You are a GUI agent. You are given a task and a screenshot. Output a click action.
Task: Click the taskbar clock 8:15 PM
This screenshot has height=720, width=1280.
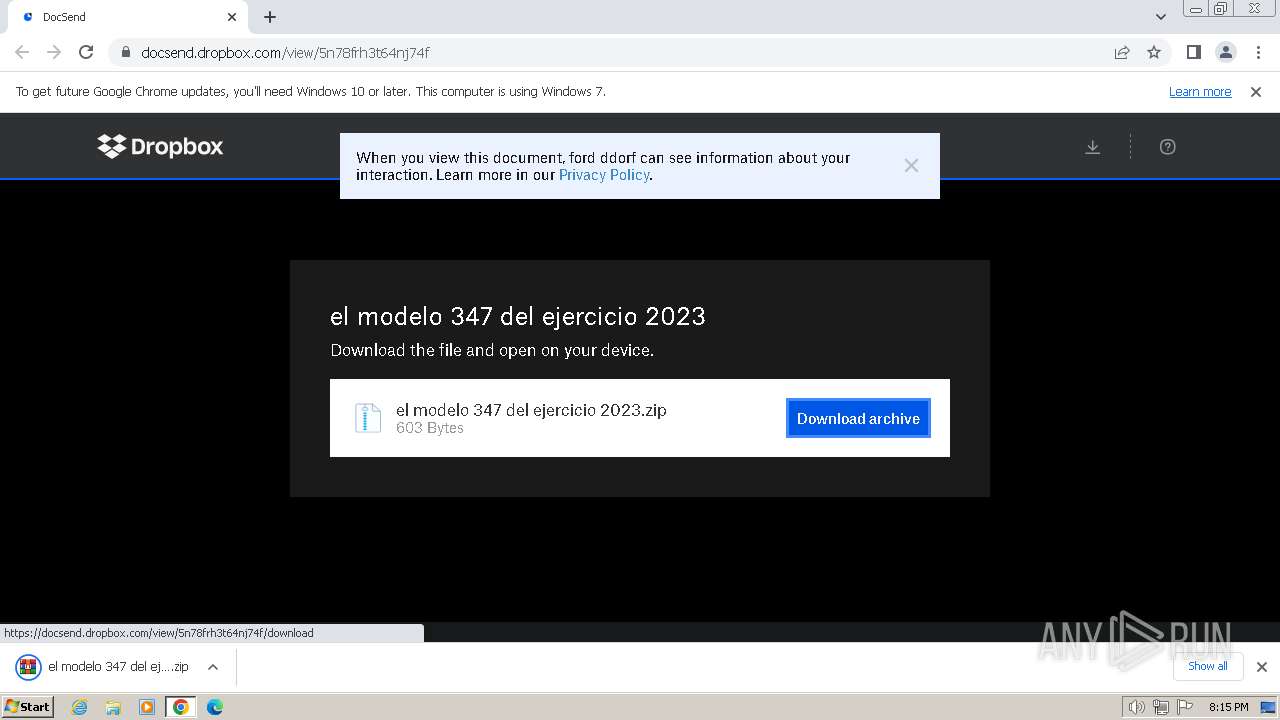coord(1228,707)
